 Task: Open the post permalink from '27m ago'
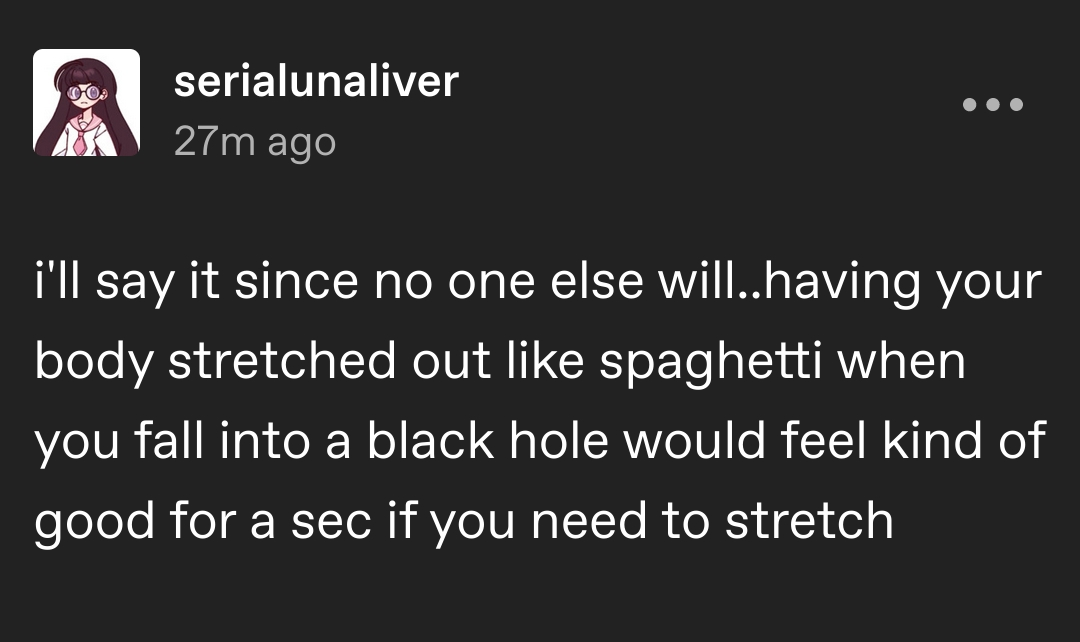click(255, 142)
